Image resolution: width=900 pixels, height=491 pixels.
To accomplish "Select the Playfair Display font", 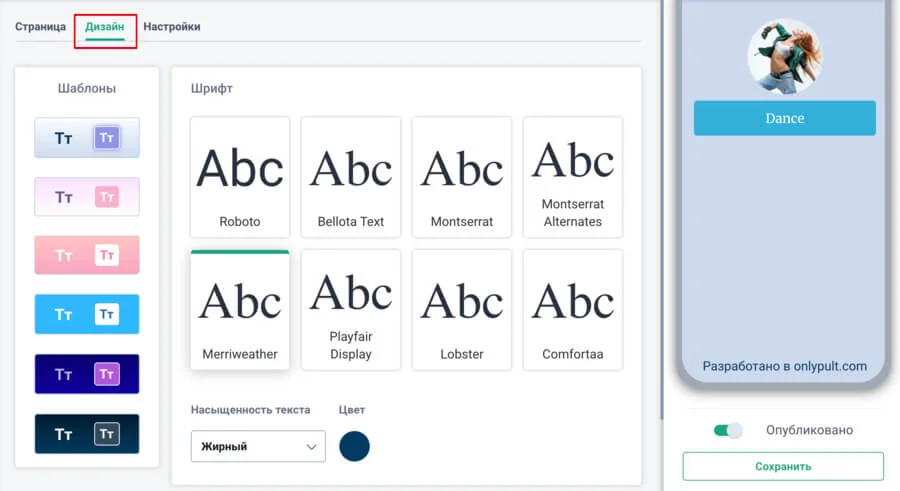I will click(x=350, y=309).
